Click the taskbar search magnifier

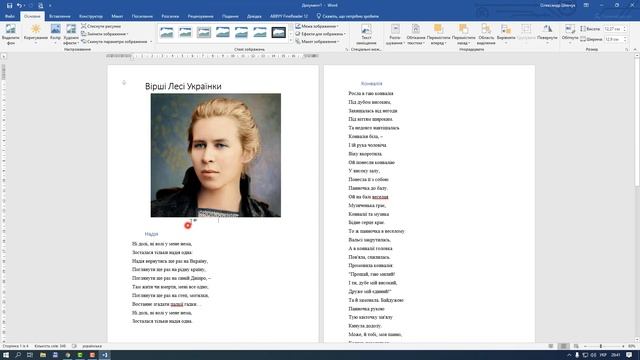point(18,355)
